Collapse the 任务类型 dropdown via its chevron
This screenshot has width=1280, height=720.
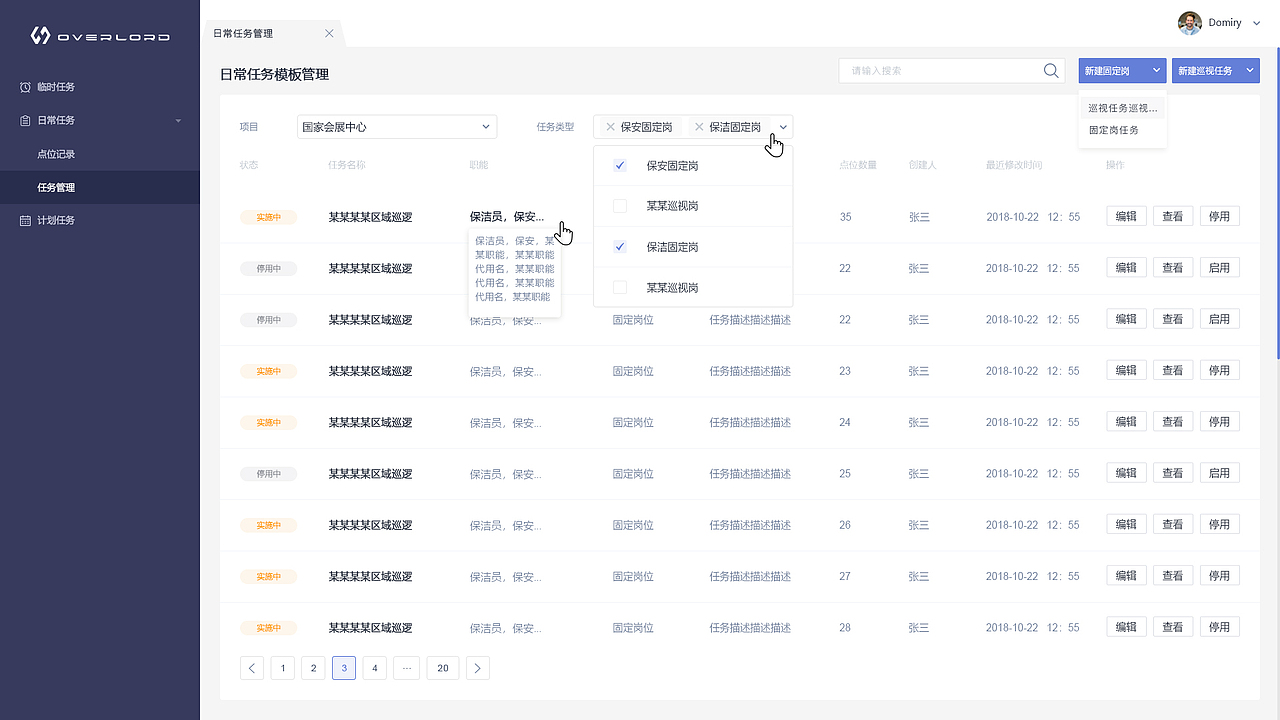coord(784,127)
